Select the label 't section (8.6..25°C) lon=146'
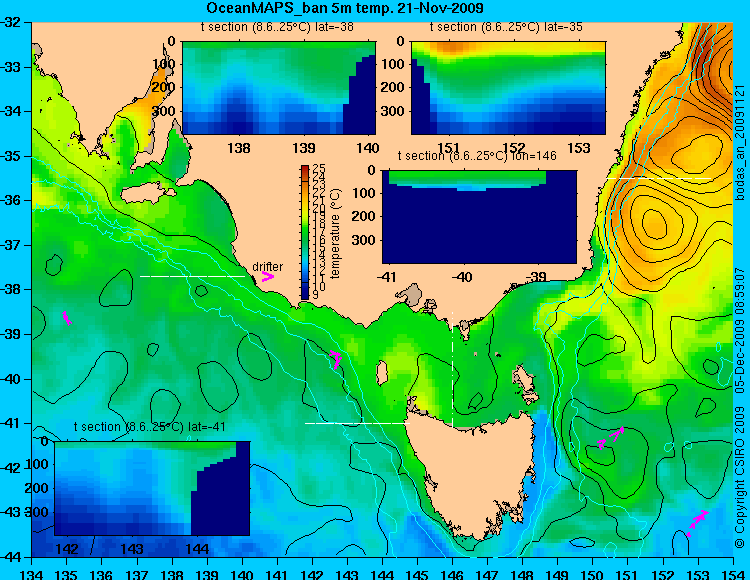Image resolution: width=750 pixels, height=580 pixels. (x=477, y=156)
